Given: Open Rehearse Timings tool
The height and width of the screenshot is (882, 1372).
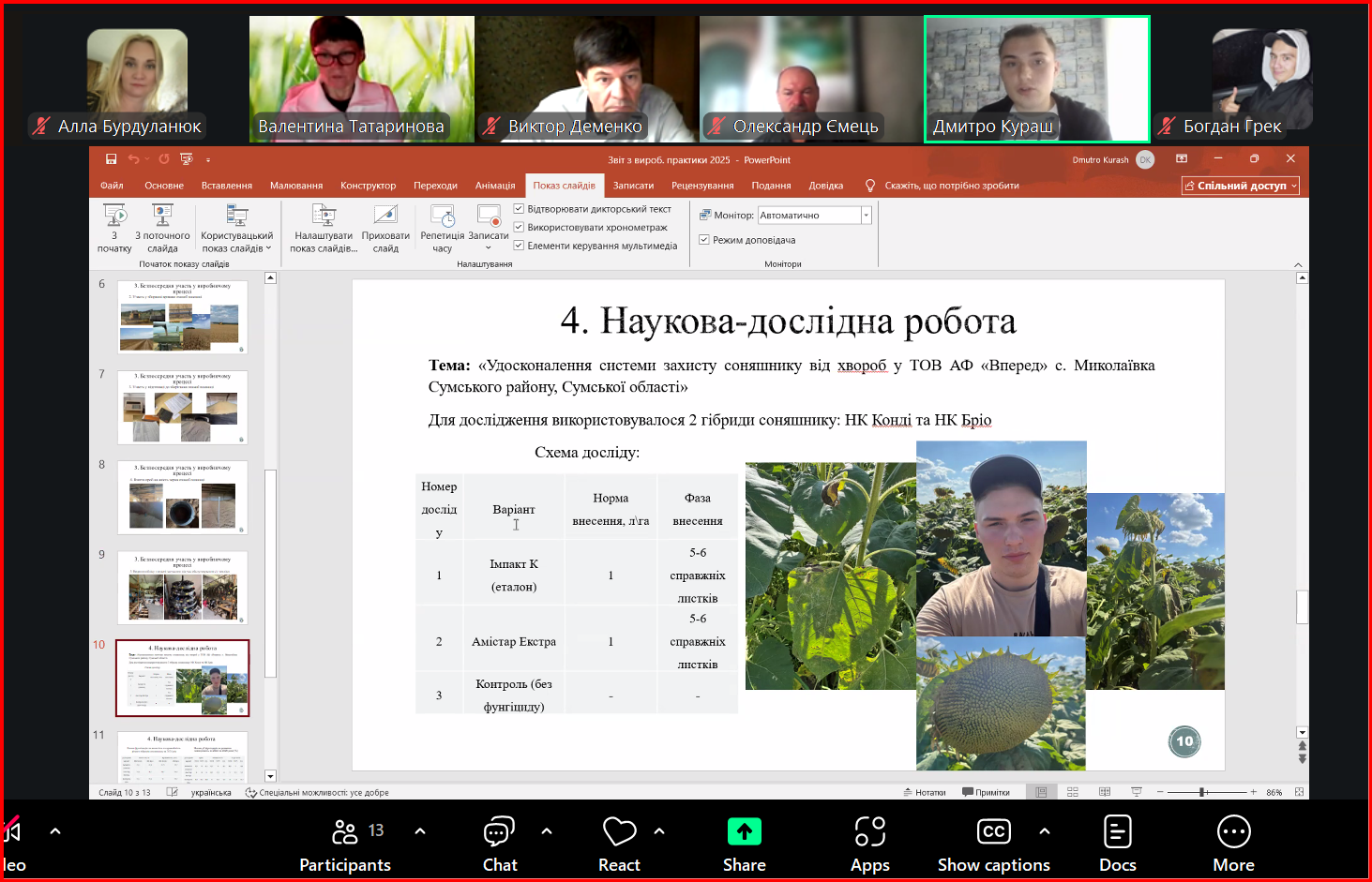Looking at the screenshot, I should tap(442, 217).
